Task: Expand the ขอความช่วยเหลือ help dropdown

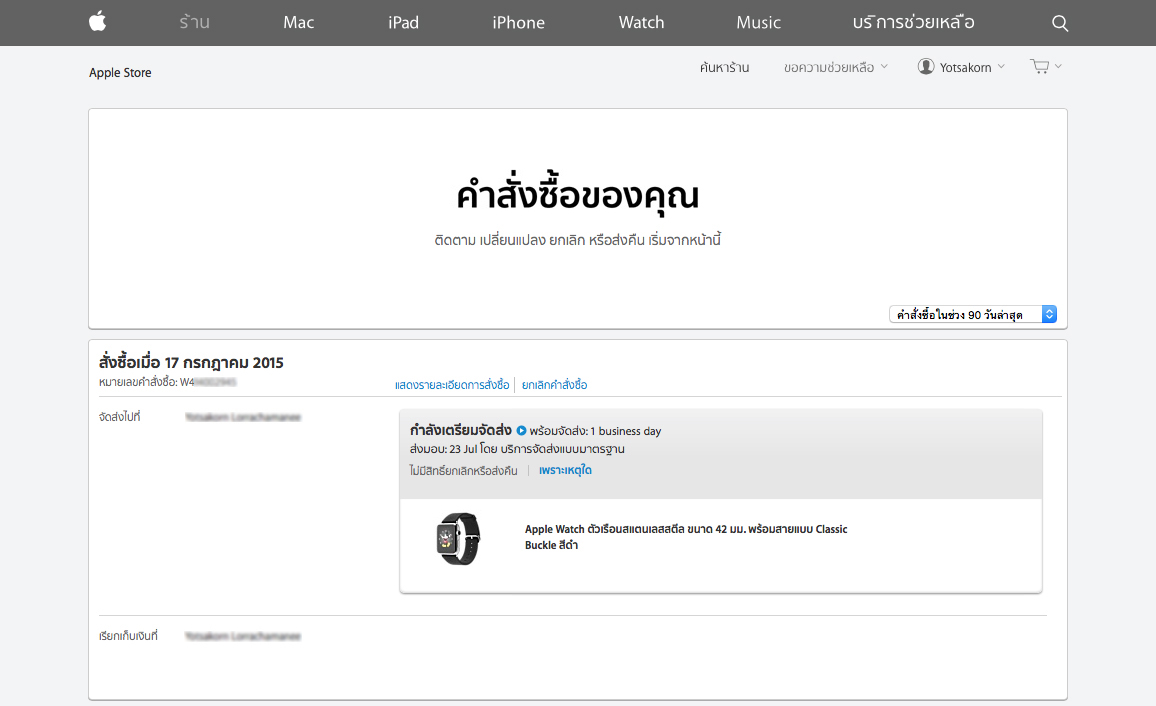Action: 835,67
